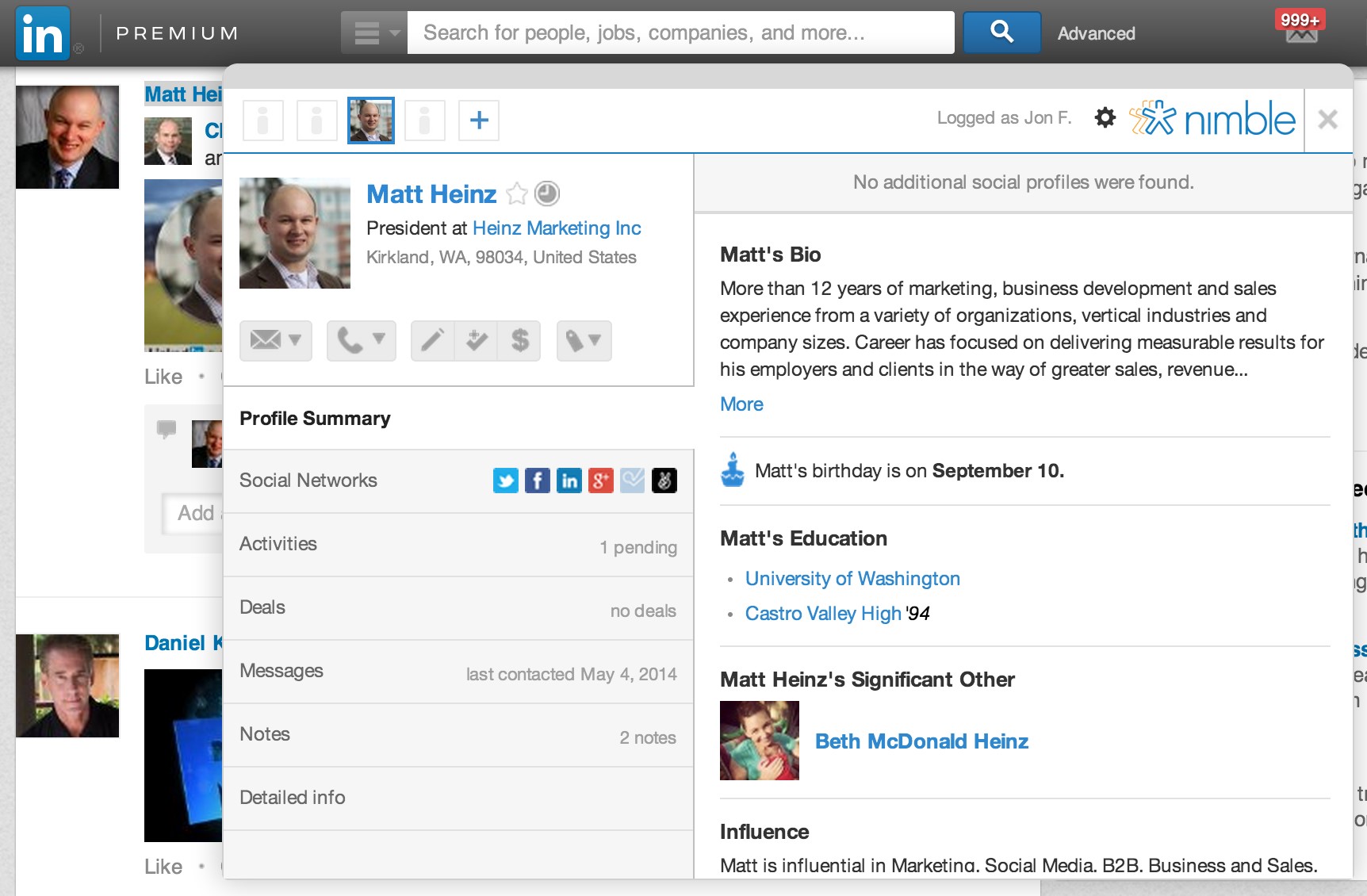The width and height of the screenshot is (1367, 896).
Task: Open Daniel's name link in LinkedIn feed
Action: click(x=184, y=643)
